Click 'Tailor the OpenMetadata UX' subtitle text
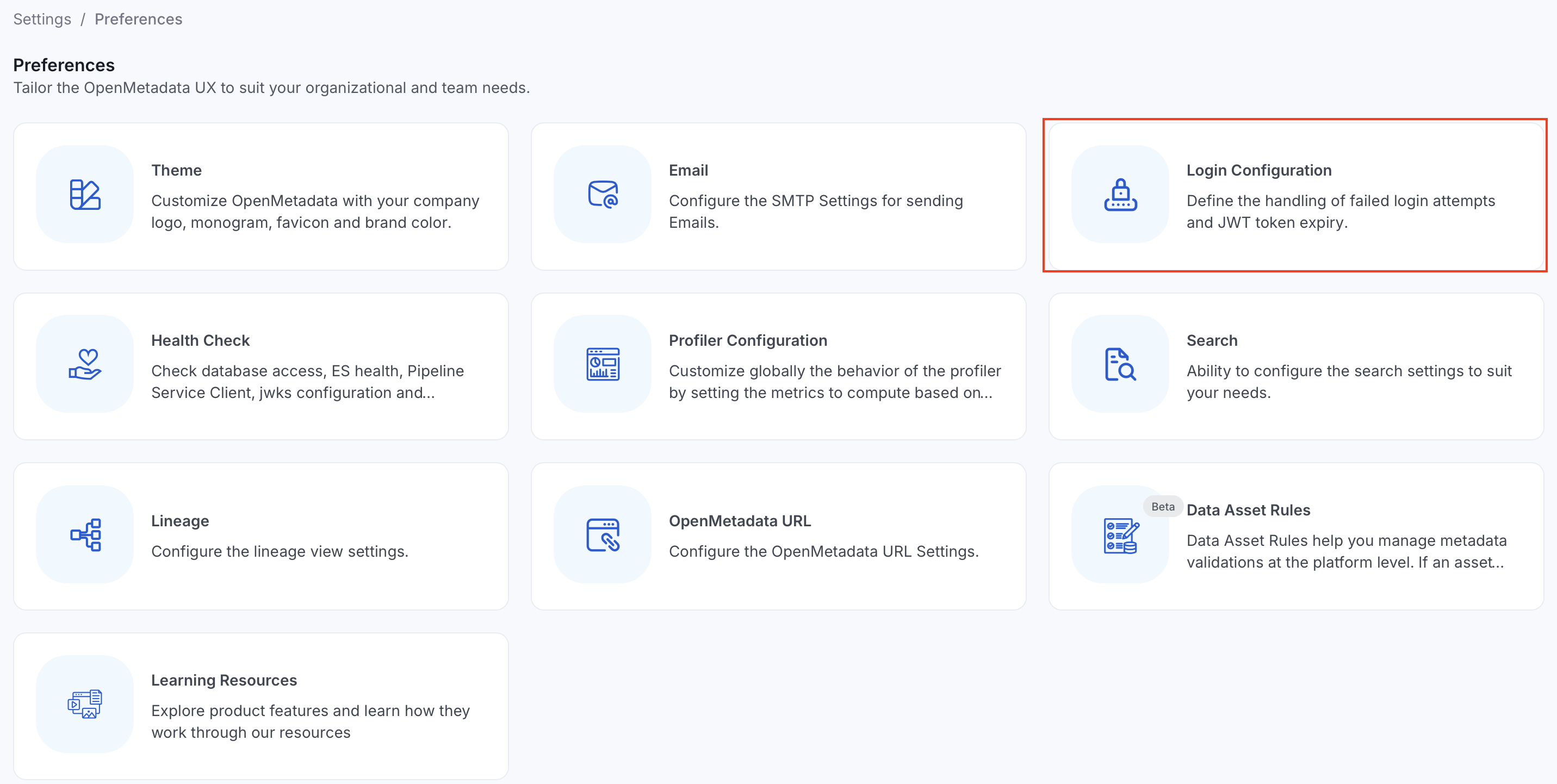The width and height of the screenshot is (1557, 784). click(271, 88)
